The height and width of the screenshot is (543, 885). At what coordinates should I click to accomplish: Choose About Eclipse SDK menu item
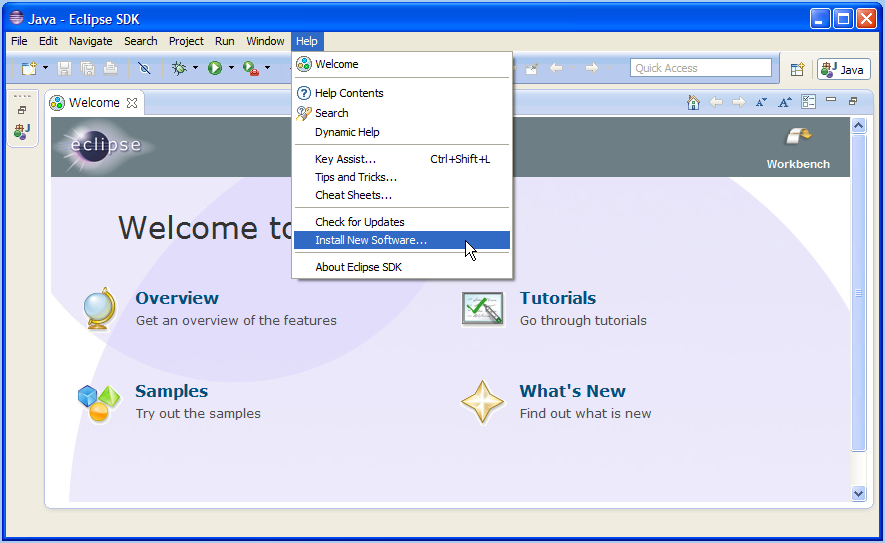tap(402, 267)
